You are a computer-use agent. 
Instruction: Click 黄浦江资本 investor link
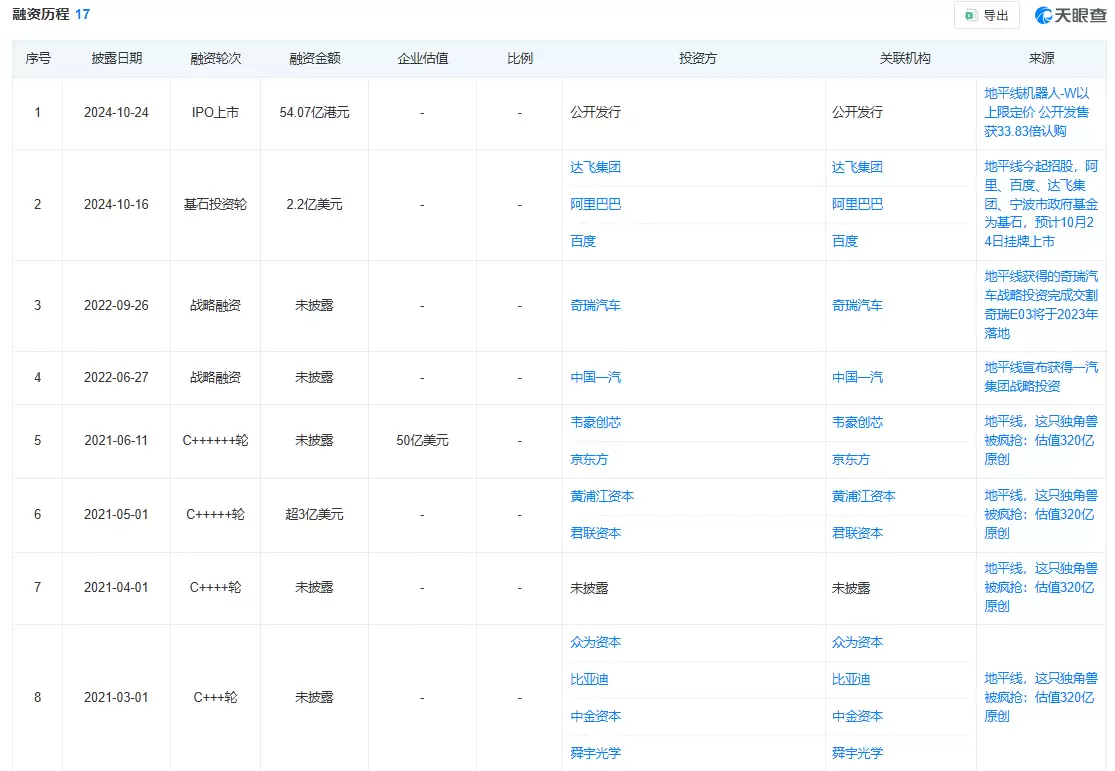click(x=602, y=496)
